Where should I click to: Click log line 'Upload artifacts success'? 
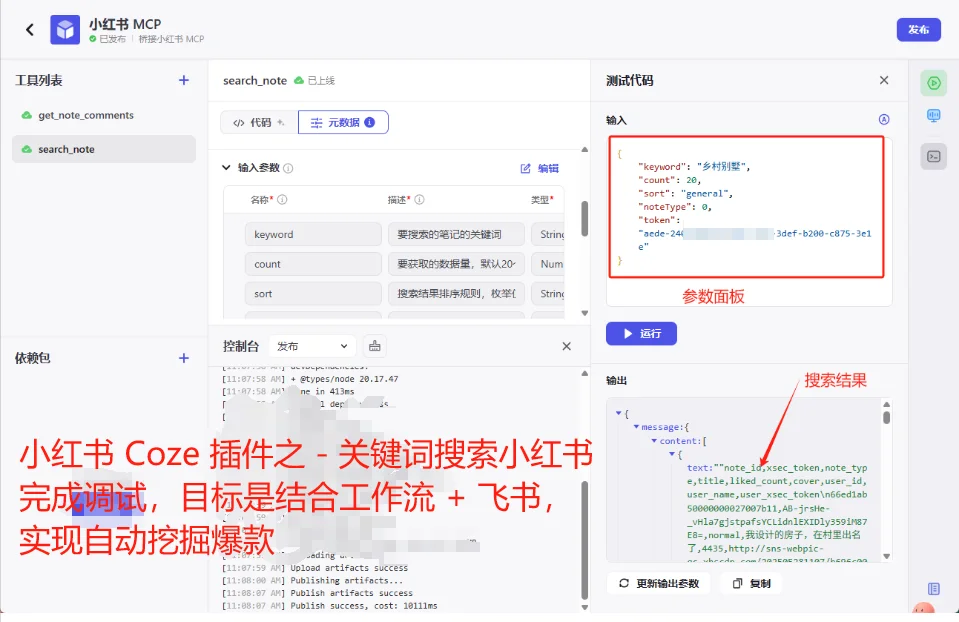[349, 568]
